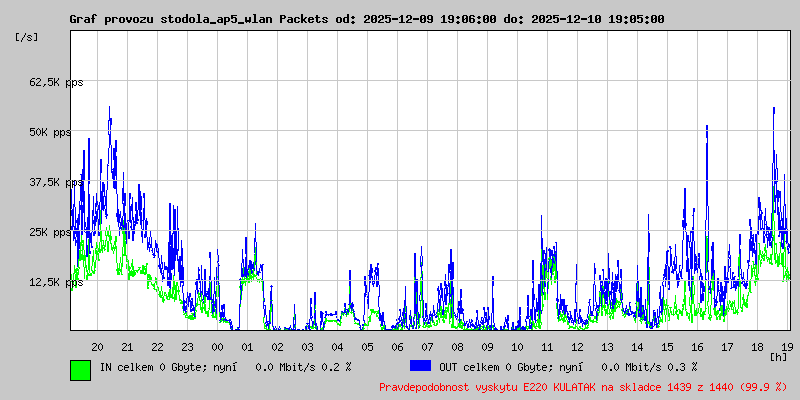The height and width of the screenshot is (400, 800).
Task: Click hour label 18 on time axis
Action: tap(757, 347)
